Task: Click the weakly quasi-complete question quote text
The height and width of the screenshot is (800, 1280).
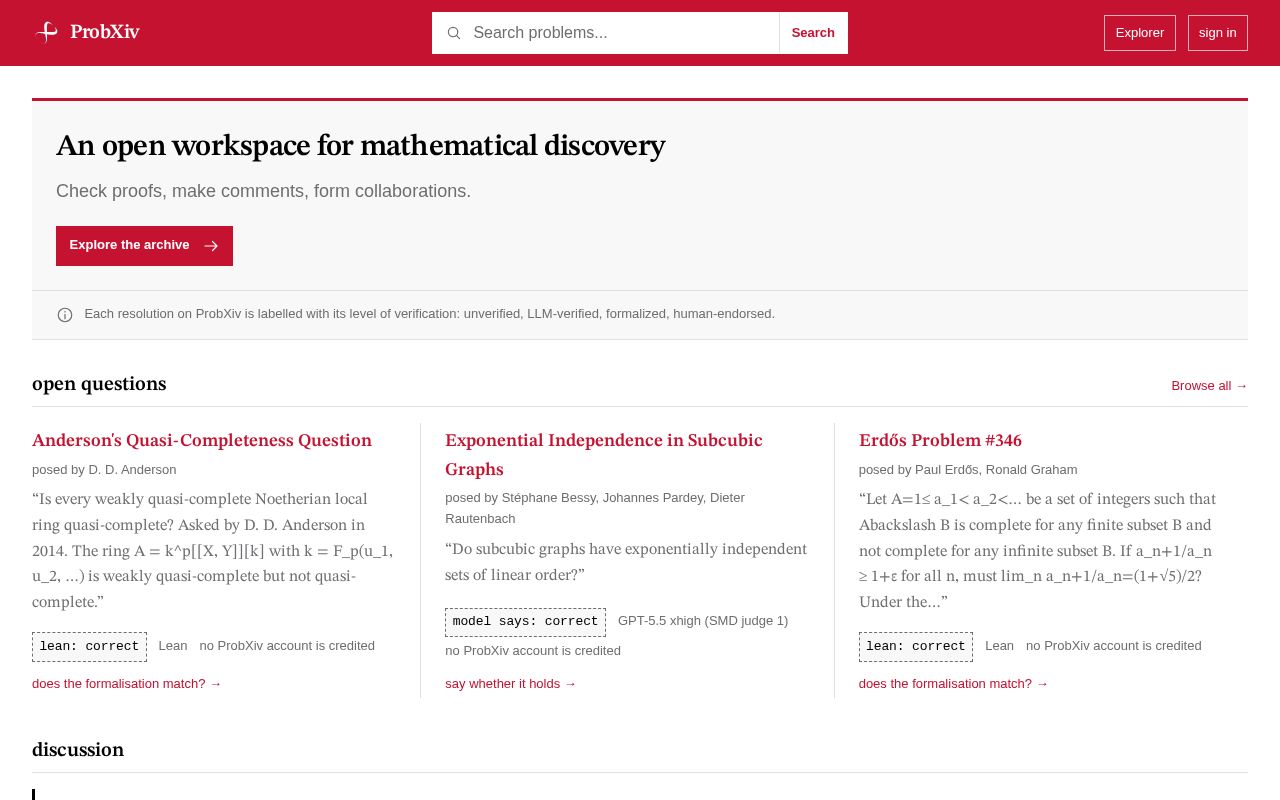Action: tap(213, 551)
